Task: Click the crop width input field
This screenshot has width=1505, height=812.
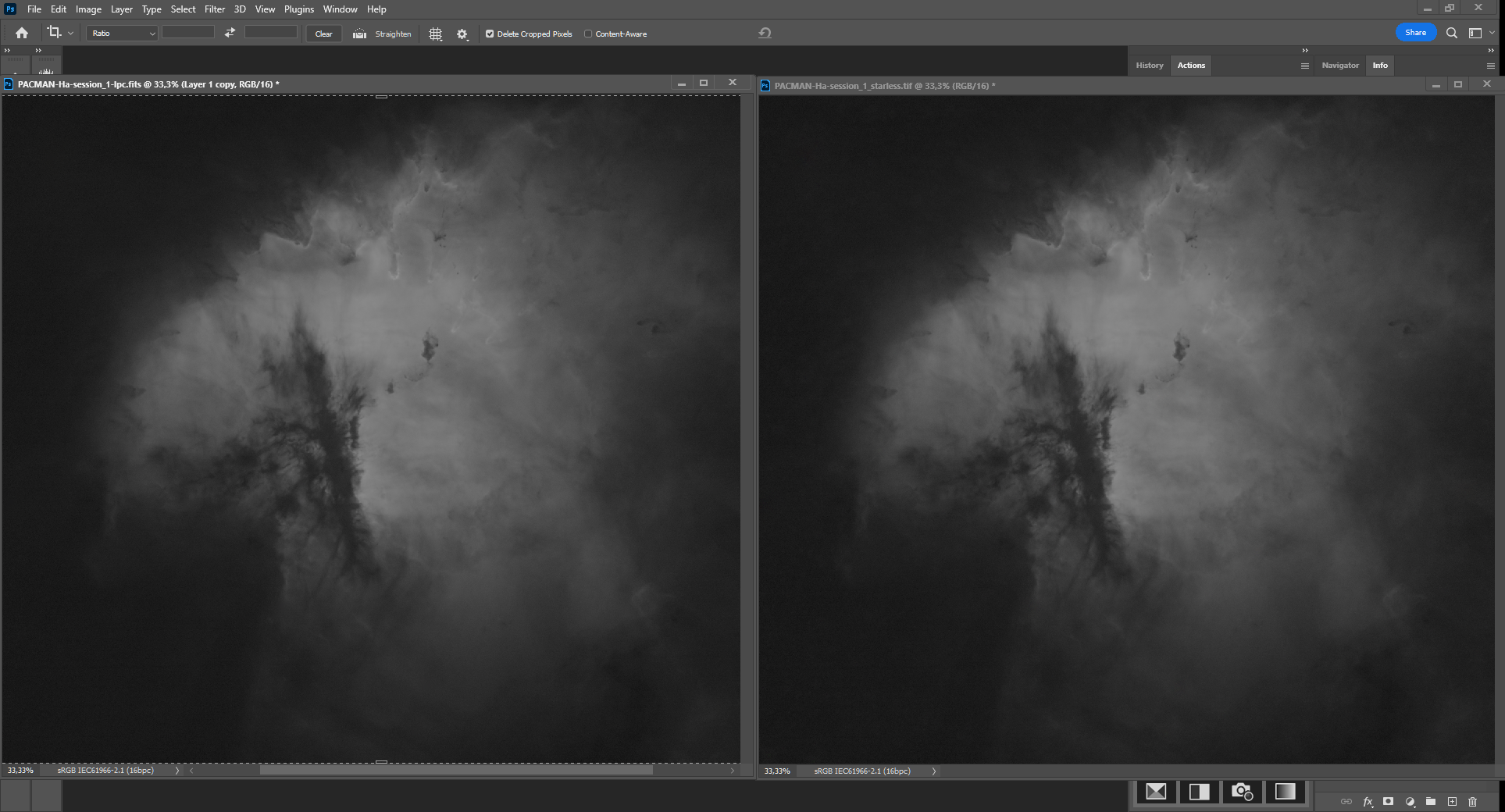Action: click(x=187, y=32)
